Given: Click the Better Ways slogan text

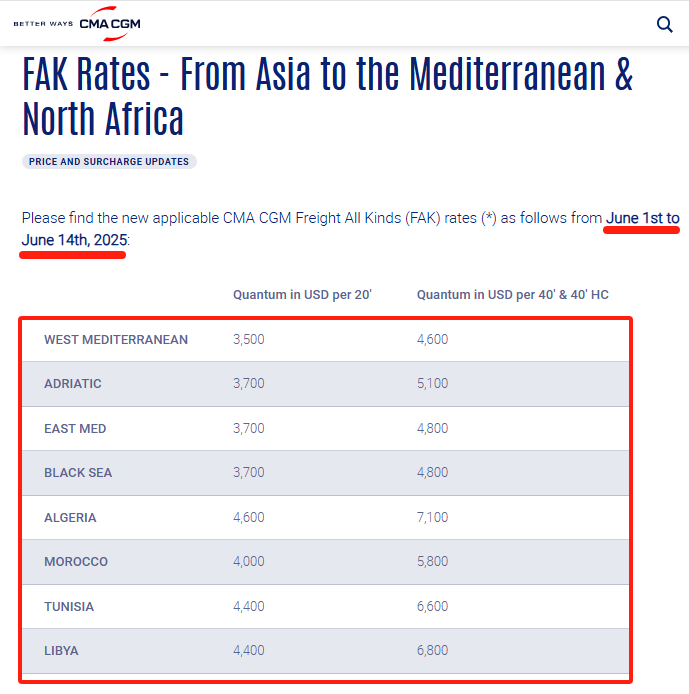Looking at the screenshot, I should [x=43, y=23].
